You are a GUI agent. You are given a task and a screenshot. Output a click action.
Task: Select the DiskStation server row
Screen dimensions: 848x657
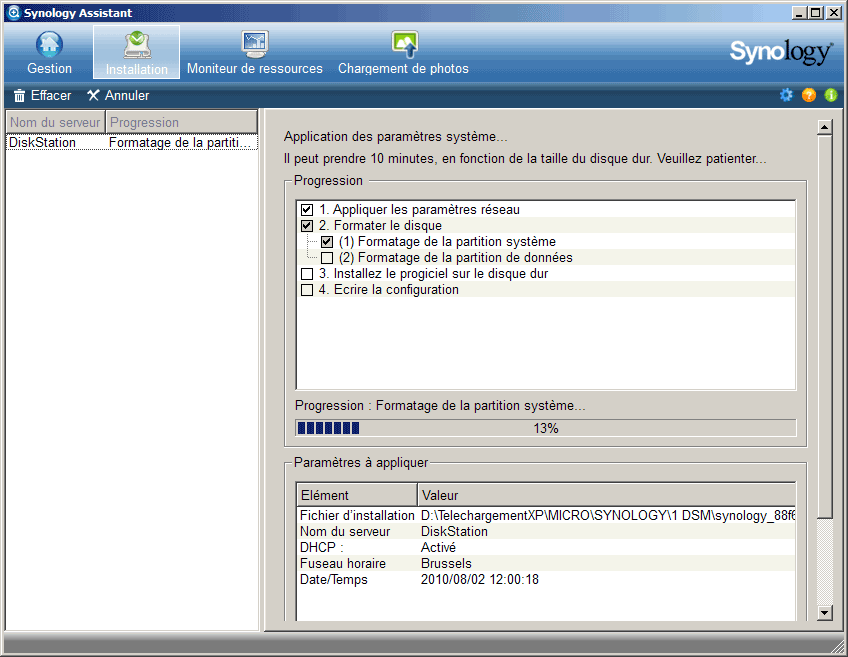pyautogui.click(x=131, y=142)
